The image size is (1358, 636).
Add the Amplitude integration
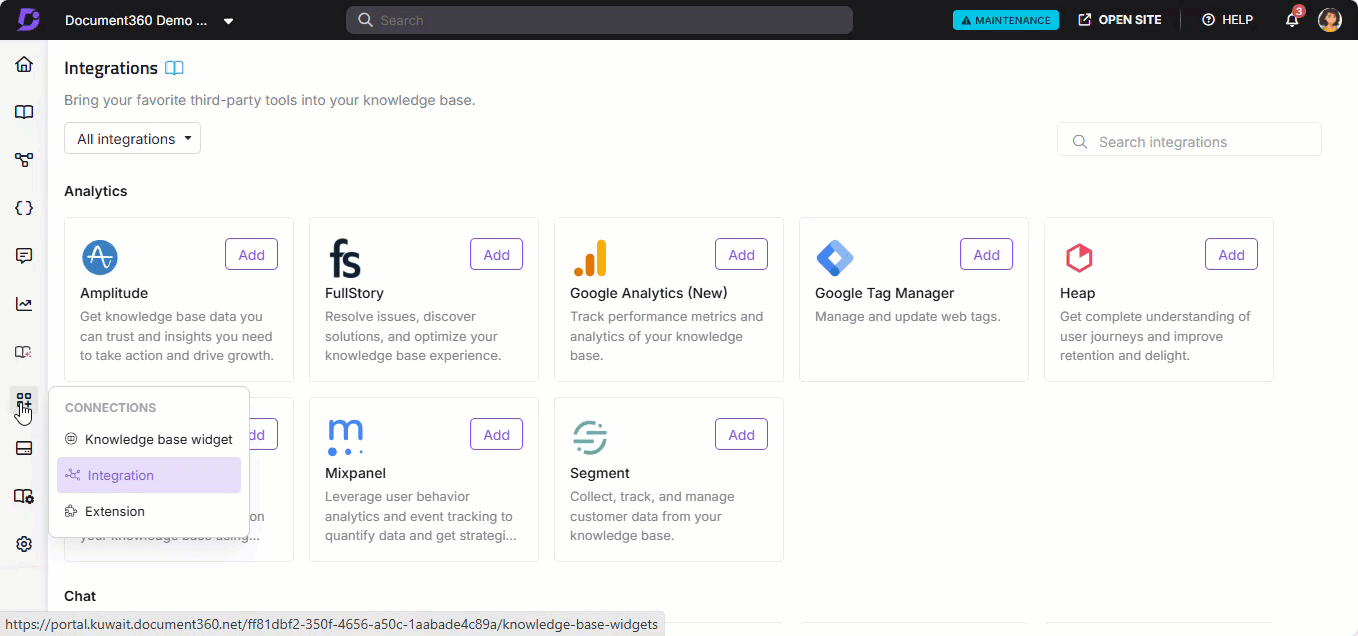(x=251, y=255)
